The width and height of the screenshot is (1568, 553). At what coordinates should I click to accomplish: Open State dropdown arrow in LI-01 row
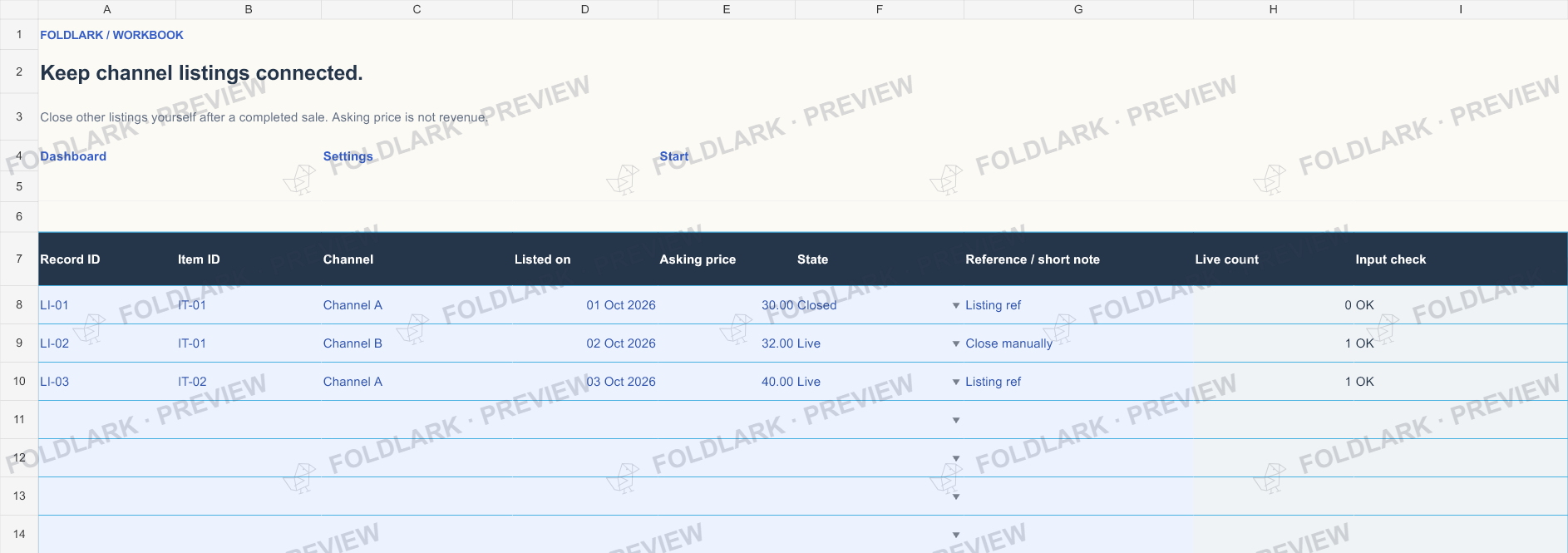click(956, 306)
